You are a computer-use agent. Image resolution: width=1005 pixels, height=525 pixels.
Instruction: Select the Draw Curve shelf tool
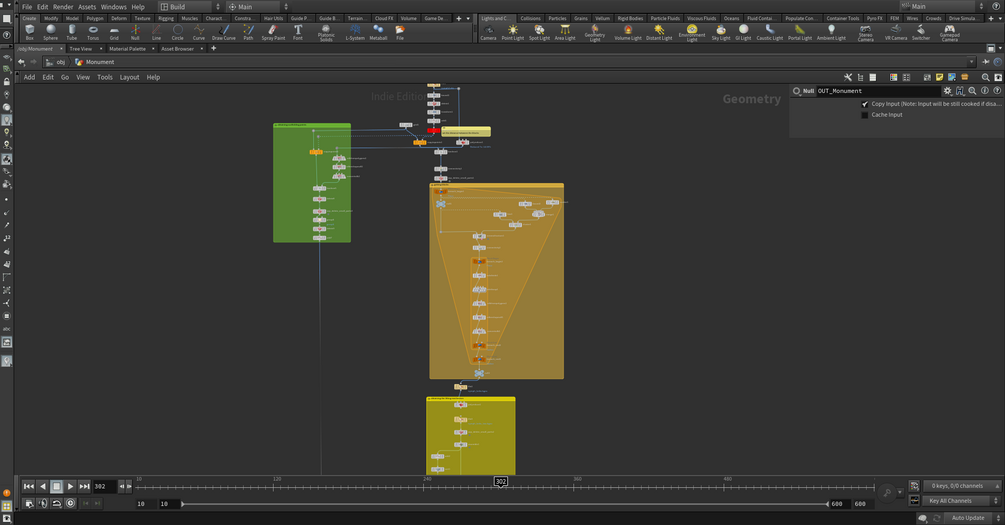(224, 33)
